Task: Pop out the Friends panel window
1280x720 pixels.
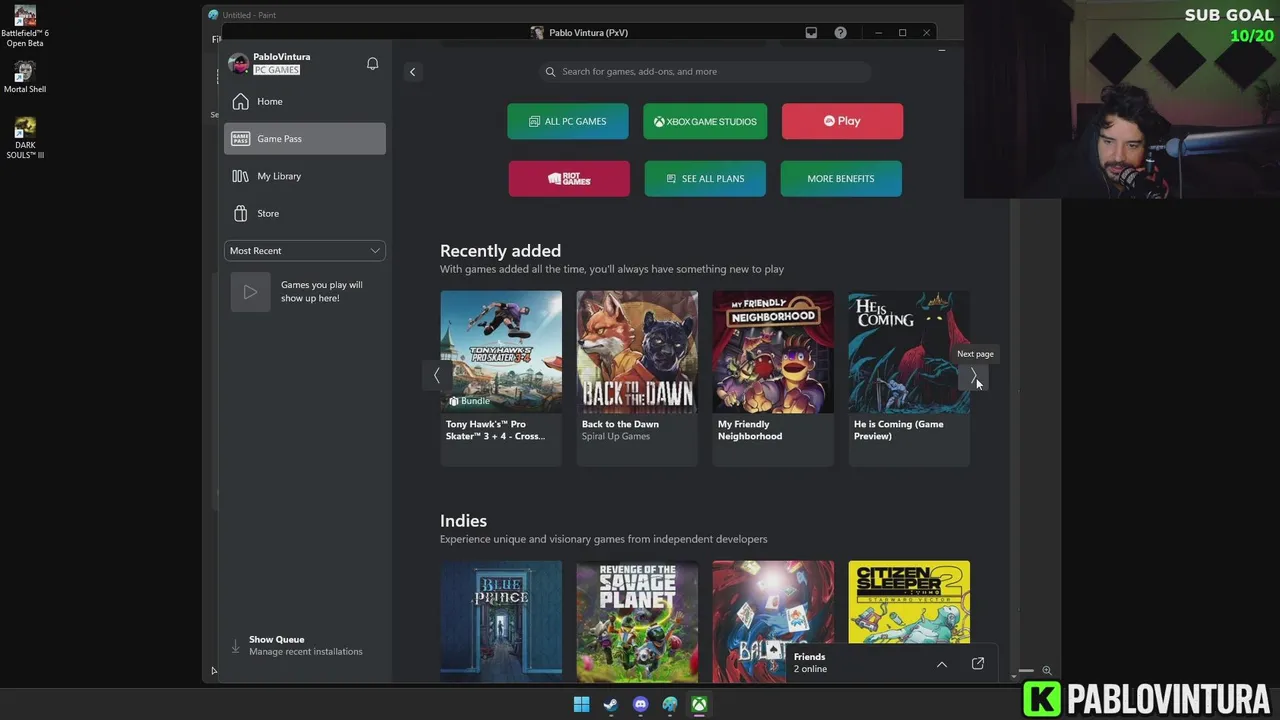Action: point(978,663)
